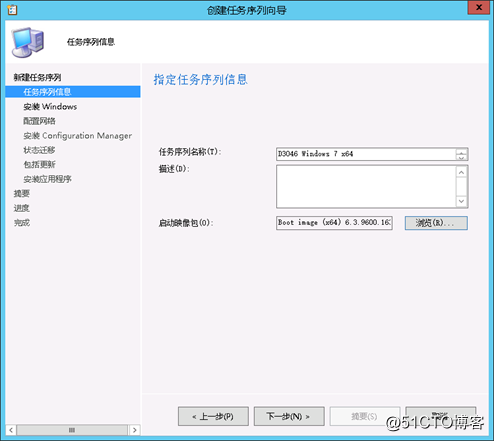Select 安装 Configuration Manager step

click(77, 136)
